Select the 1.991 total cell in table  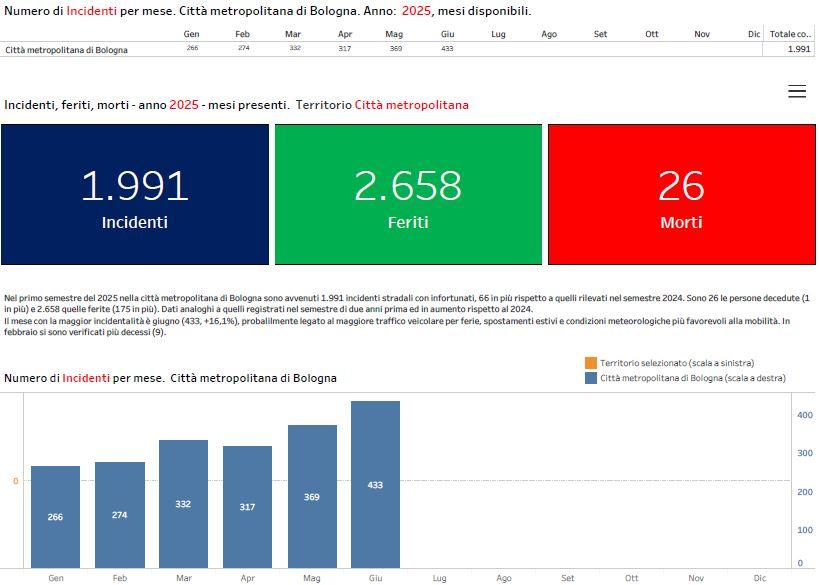[x=798, y=49]
